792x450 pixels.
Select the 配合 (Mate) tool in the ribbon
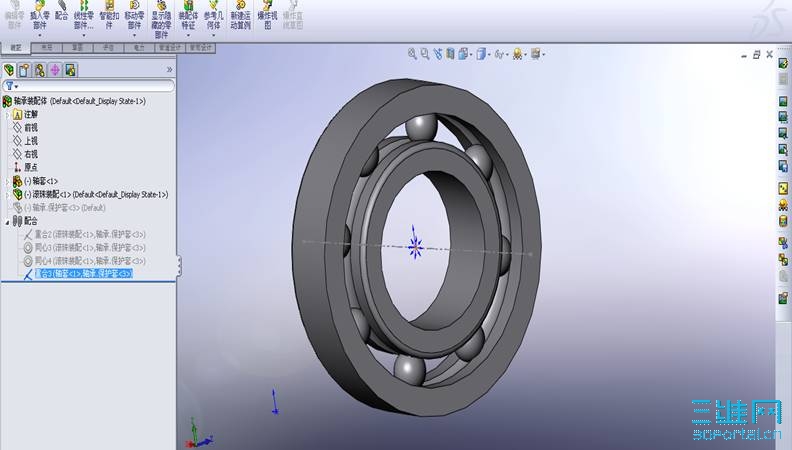(x=62, y=11)
